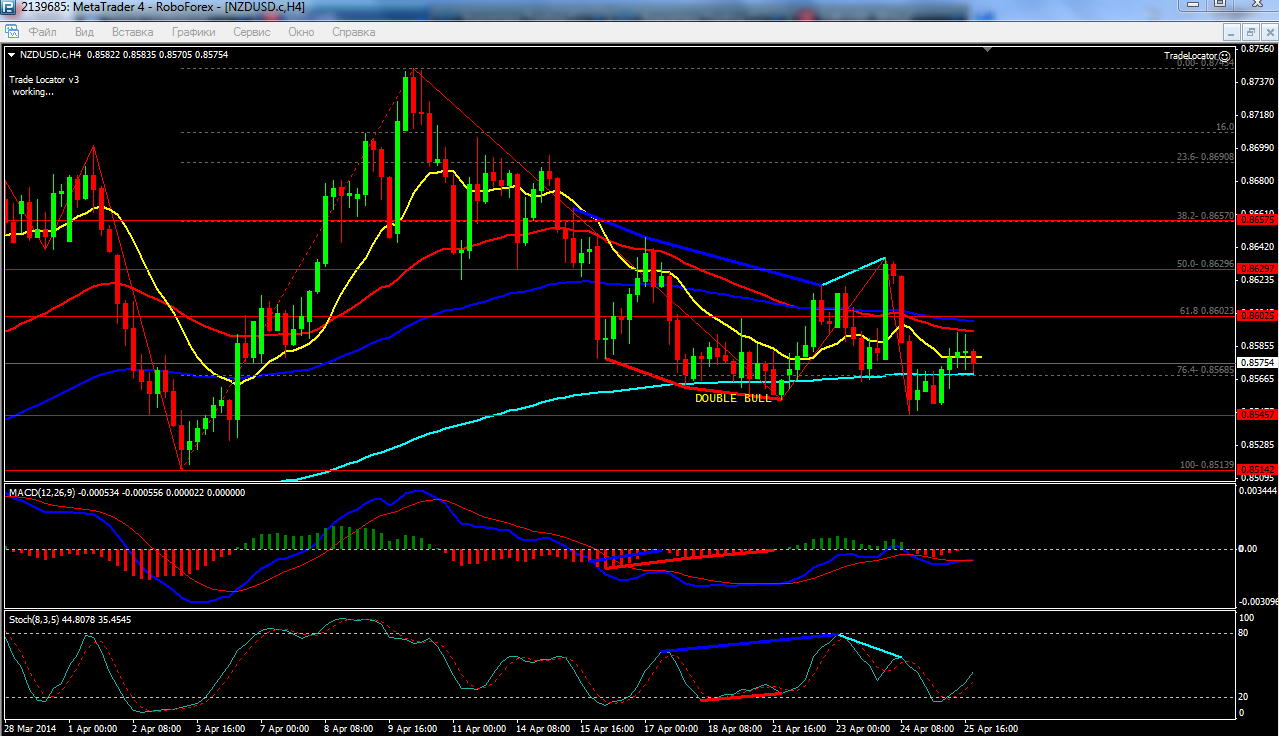This screenshot has width=1279, height=736.
Task: Click the 17 Apr 00:00 time axis label
Action: (673, 728)
